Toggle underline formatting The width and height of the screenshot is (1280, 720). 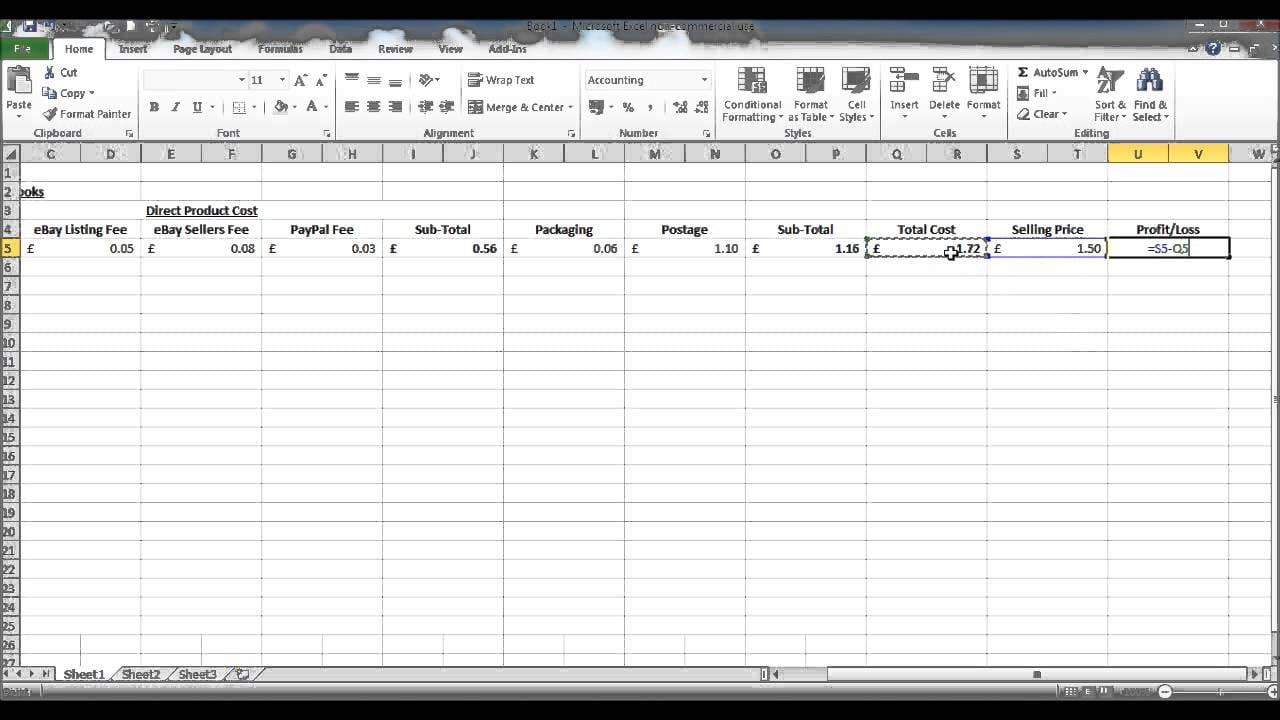pos(196,106)
